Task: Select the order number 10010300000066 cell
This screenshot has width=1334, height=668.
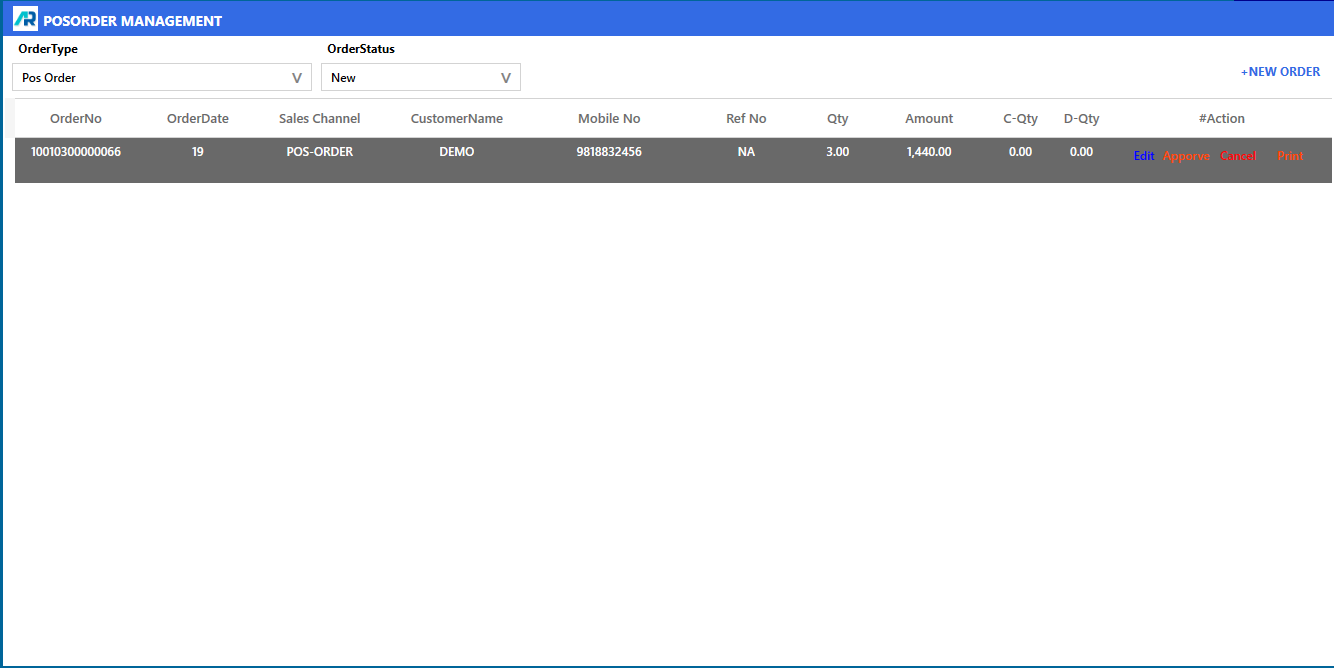Action: click(76, 152)
